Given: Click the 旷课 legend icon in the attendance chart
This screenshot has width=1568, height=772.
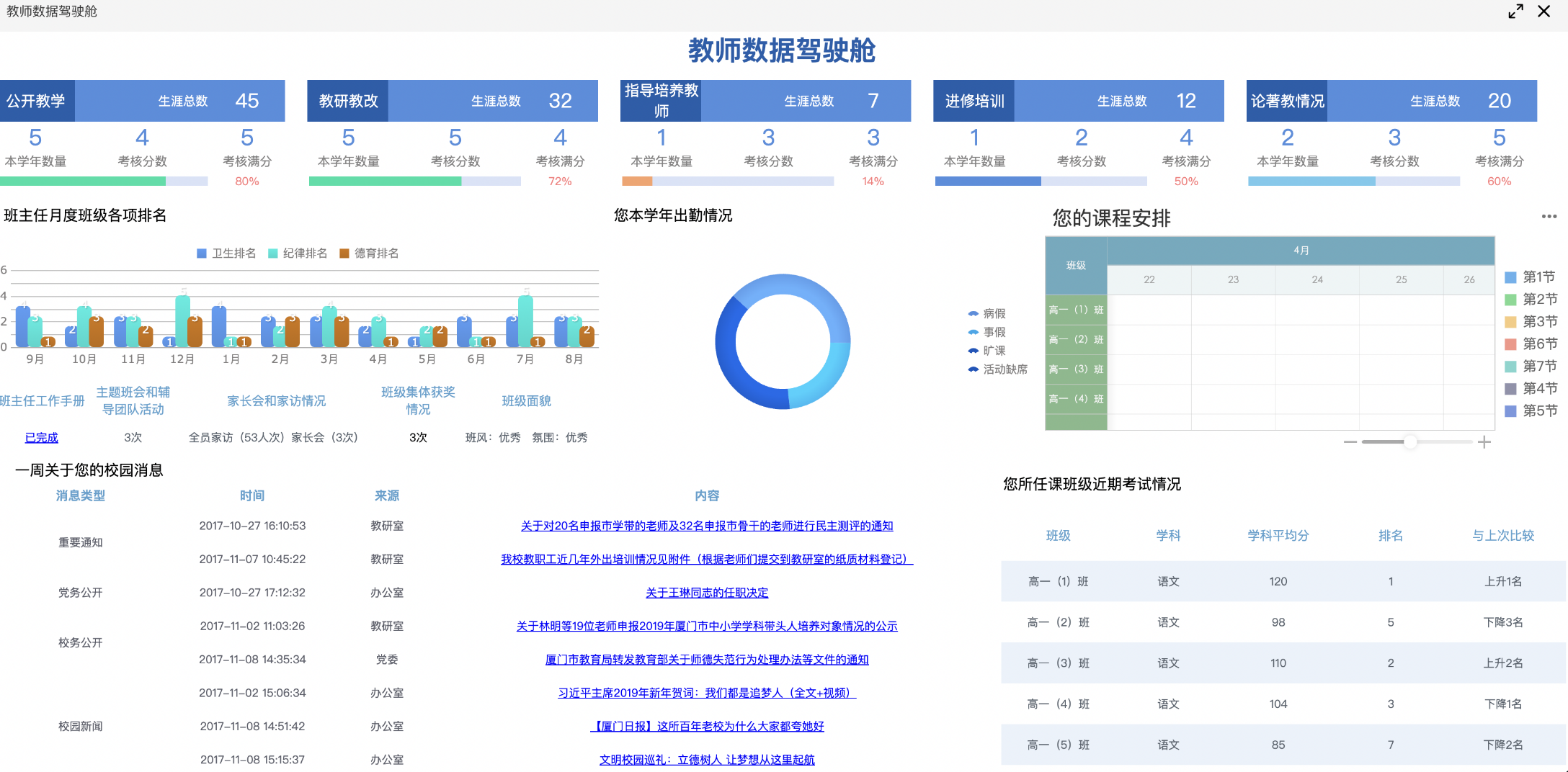Looking at the screenshot, I should (974, 351).
